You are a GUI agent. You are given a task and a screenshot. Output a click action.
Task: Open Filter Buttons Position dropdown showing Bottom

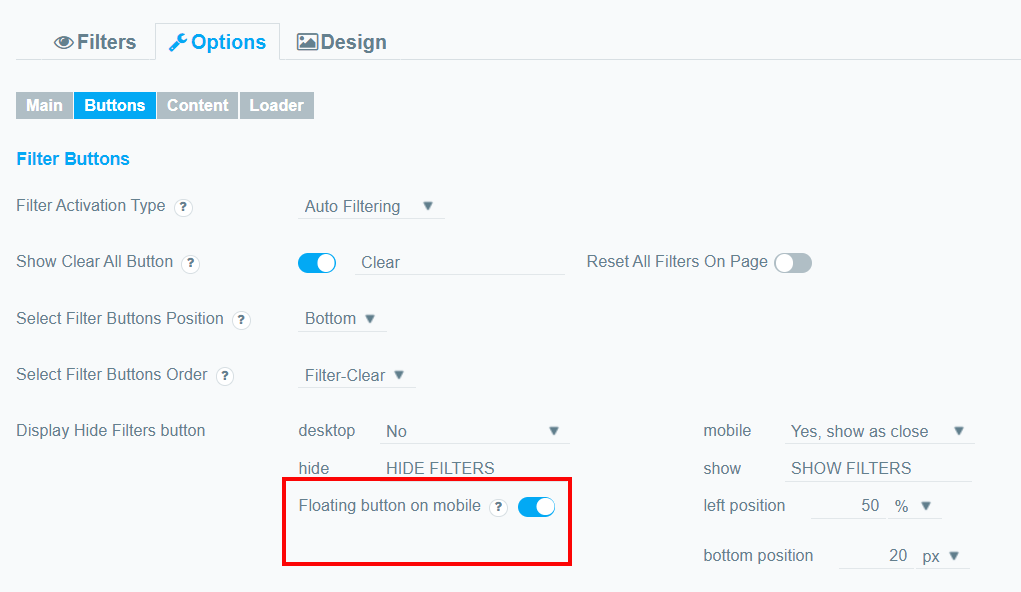coord(343,318)
